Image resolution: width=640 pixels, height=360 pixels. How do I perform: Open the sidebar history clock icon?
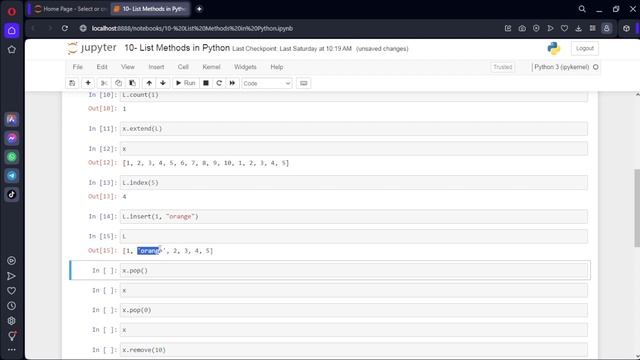pos(11,306)
